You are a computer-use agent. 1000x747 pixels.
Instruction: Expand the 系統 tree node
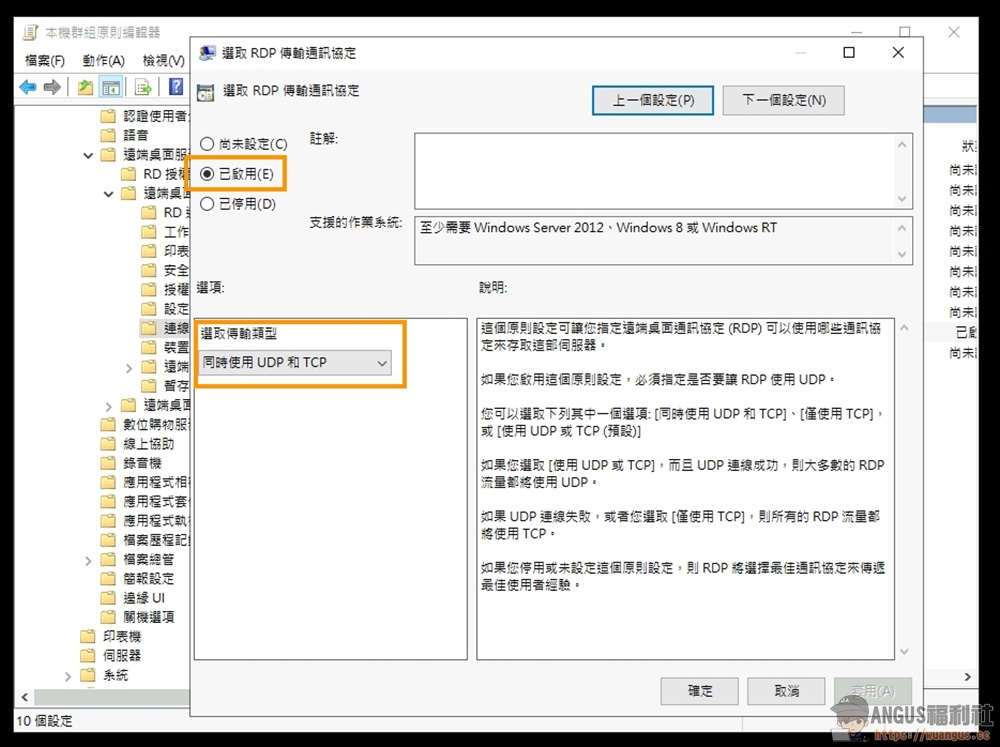click(x=68, y=676)
